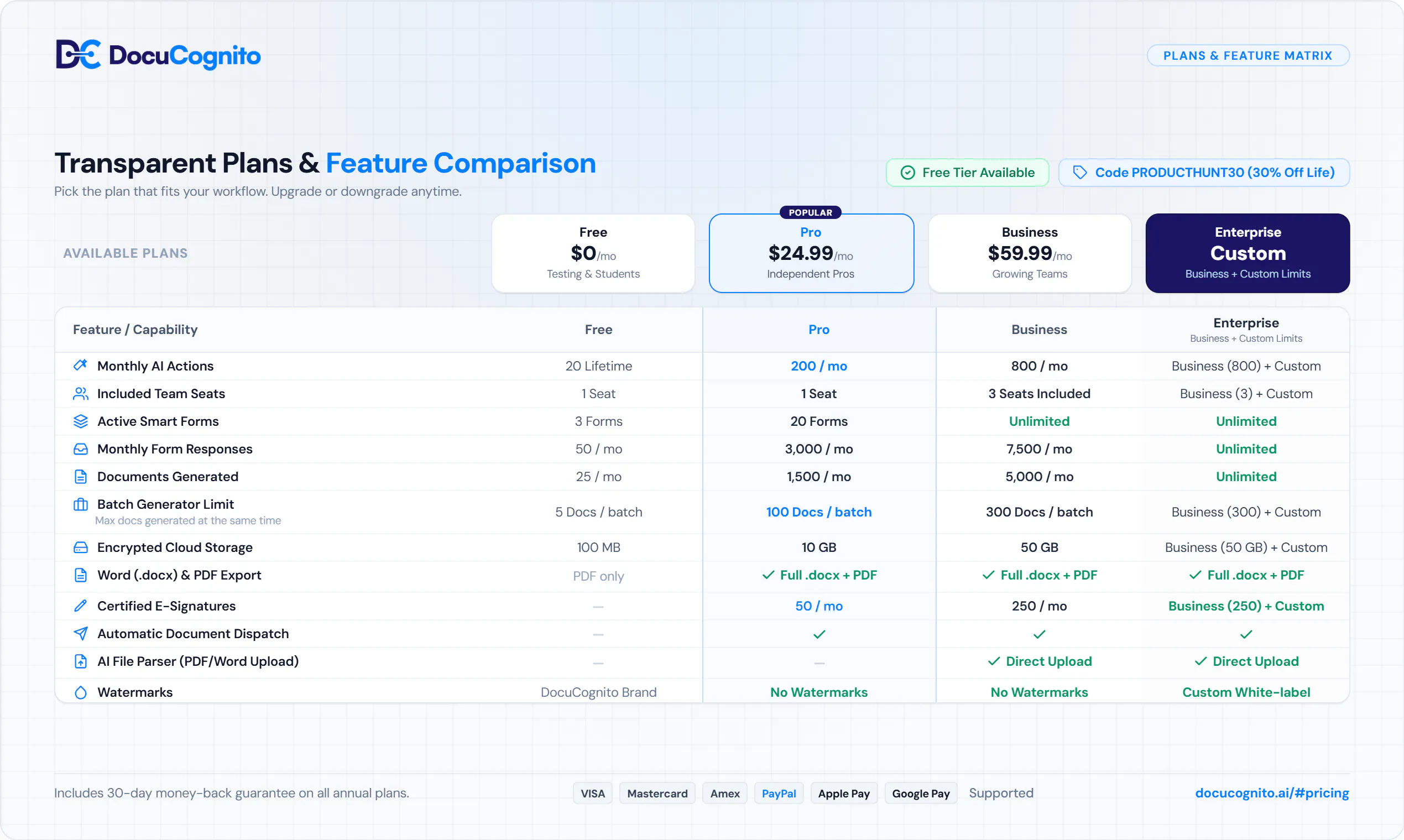Select the Free $0 plan card
The width and height of the screenshot is (1404, 840).
pyautogui.click(x=593, y=253)
